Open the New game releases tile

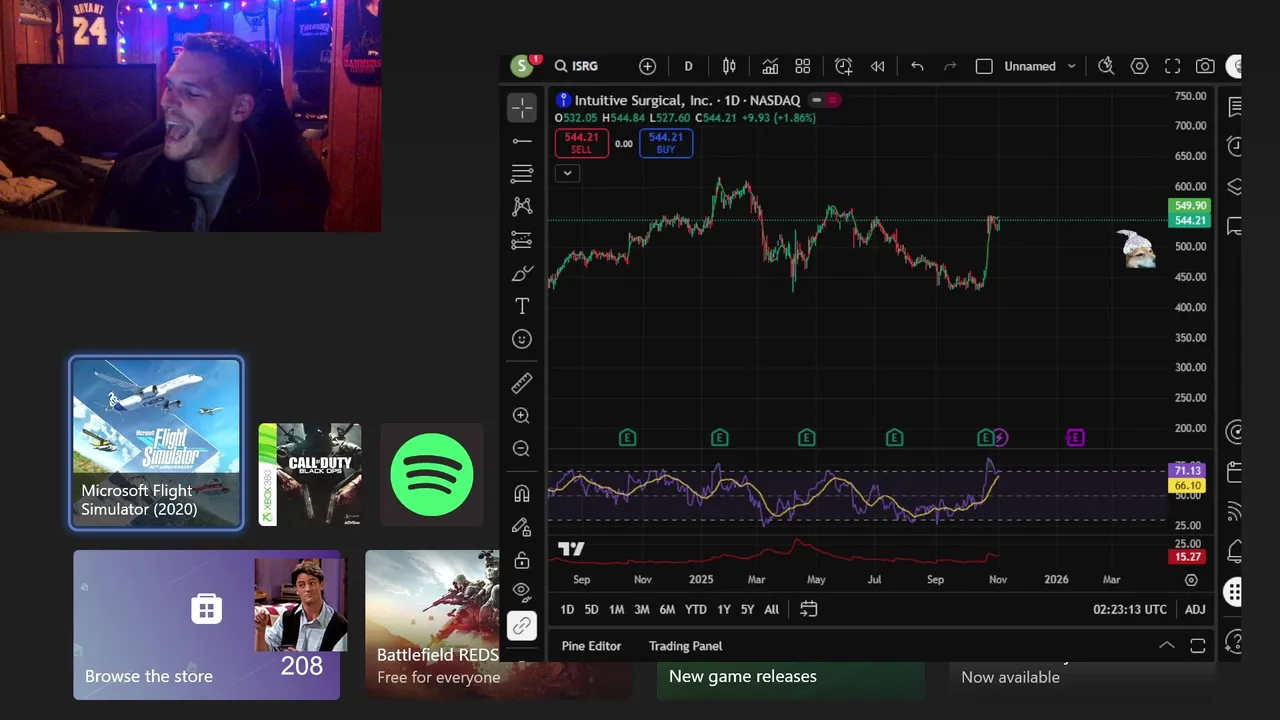(x=790, y=680)
